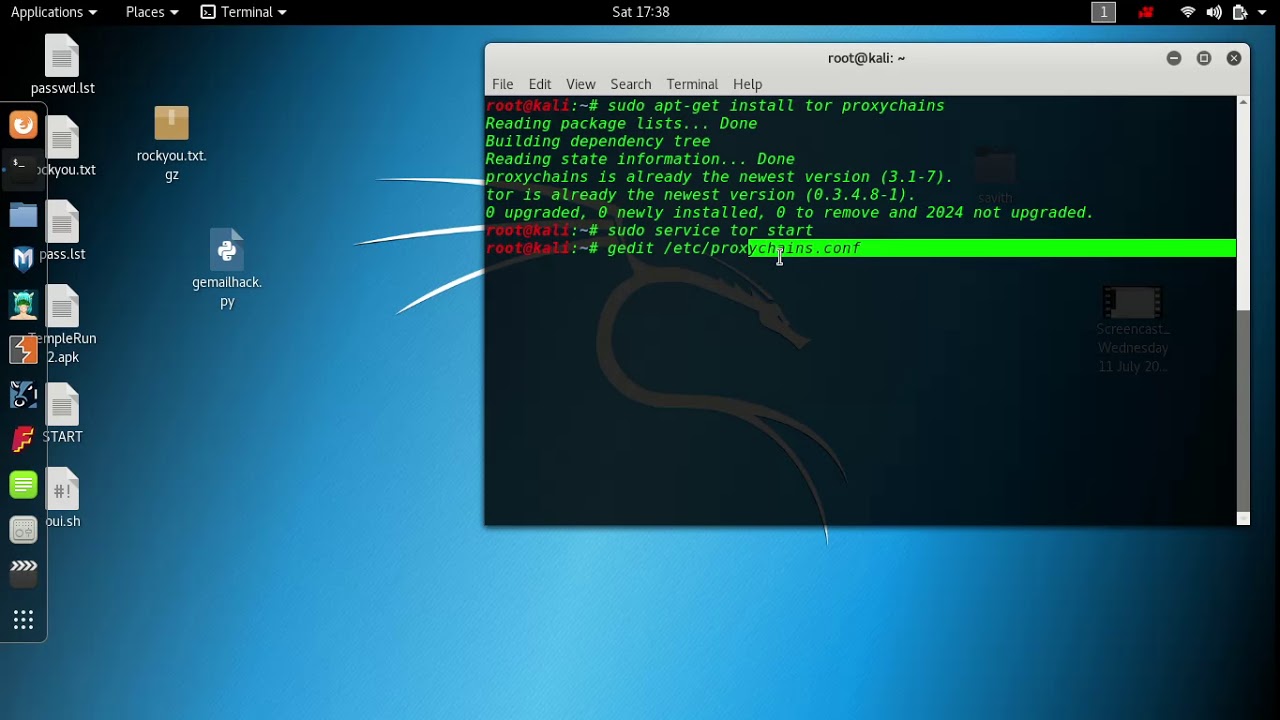Close the root@kali terminal window
The image size is (1280, 720).
click(1234, 58)
